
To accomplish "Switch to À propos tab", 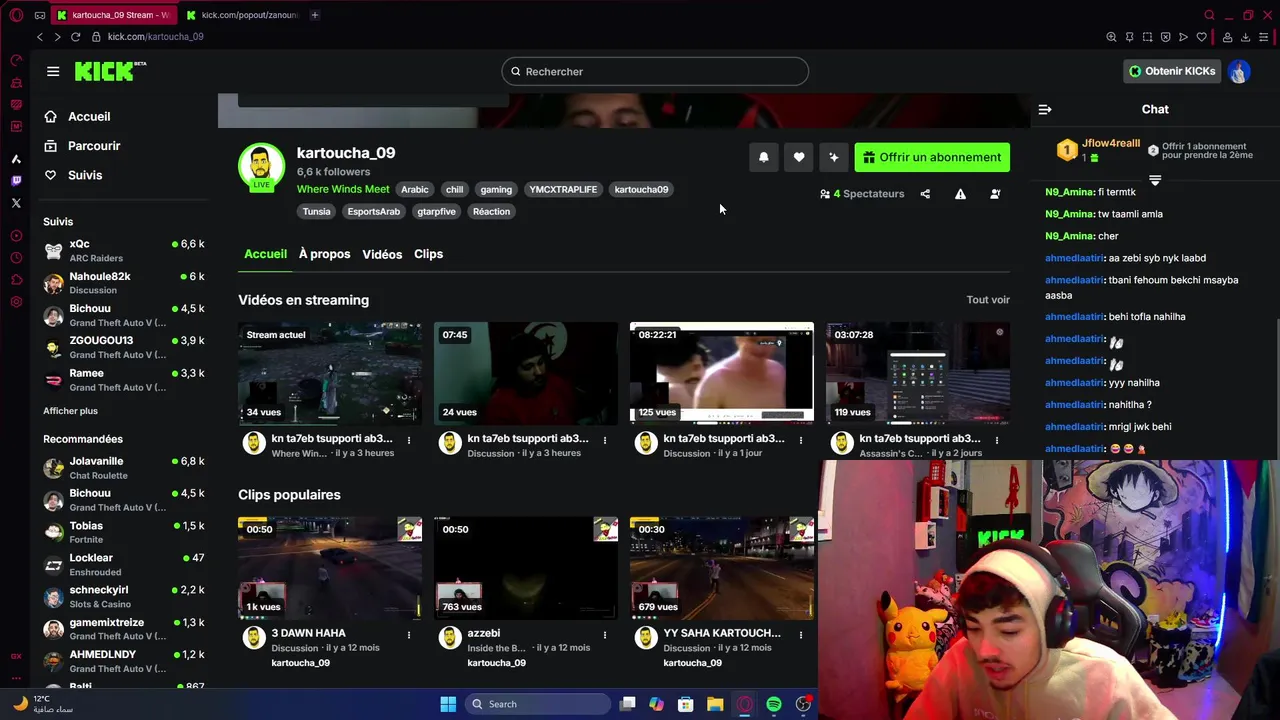I will tap(325, 254).
